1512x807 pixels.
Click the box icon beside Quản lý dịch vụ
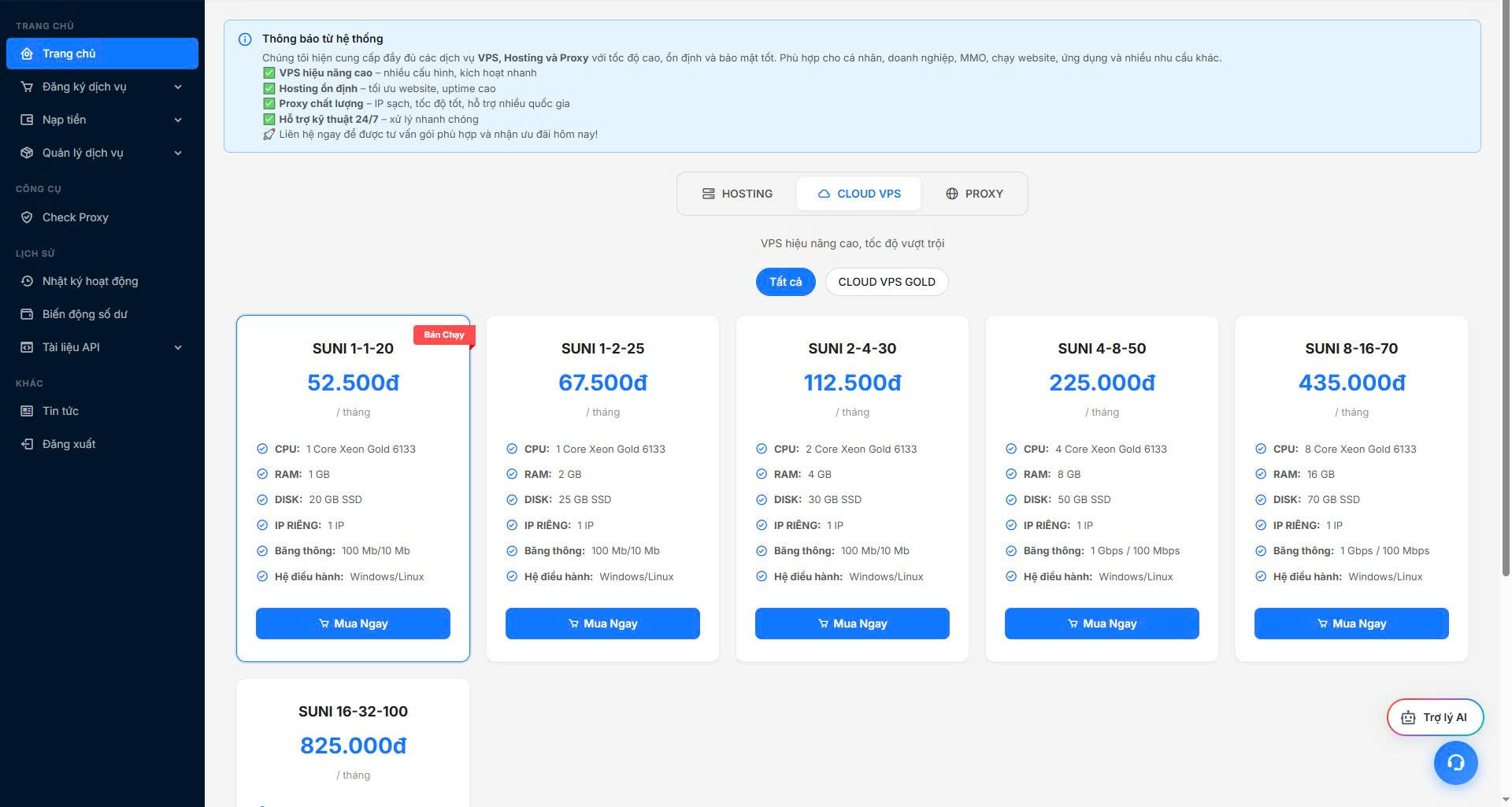coord(27,153)
